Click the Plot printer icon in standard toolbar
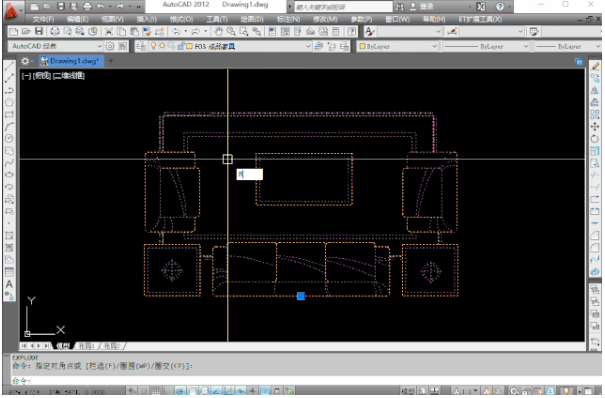Image resolution: width=605 pixels, height=398 pixels. tap(55, 32)
